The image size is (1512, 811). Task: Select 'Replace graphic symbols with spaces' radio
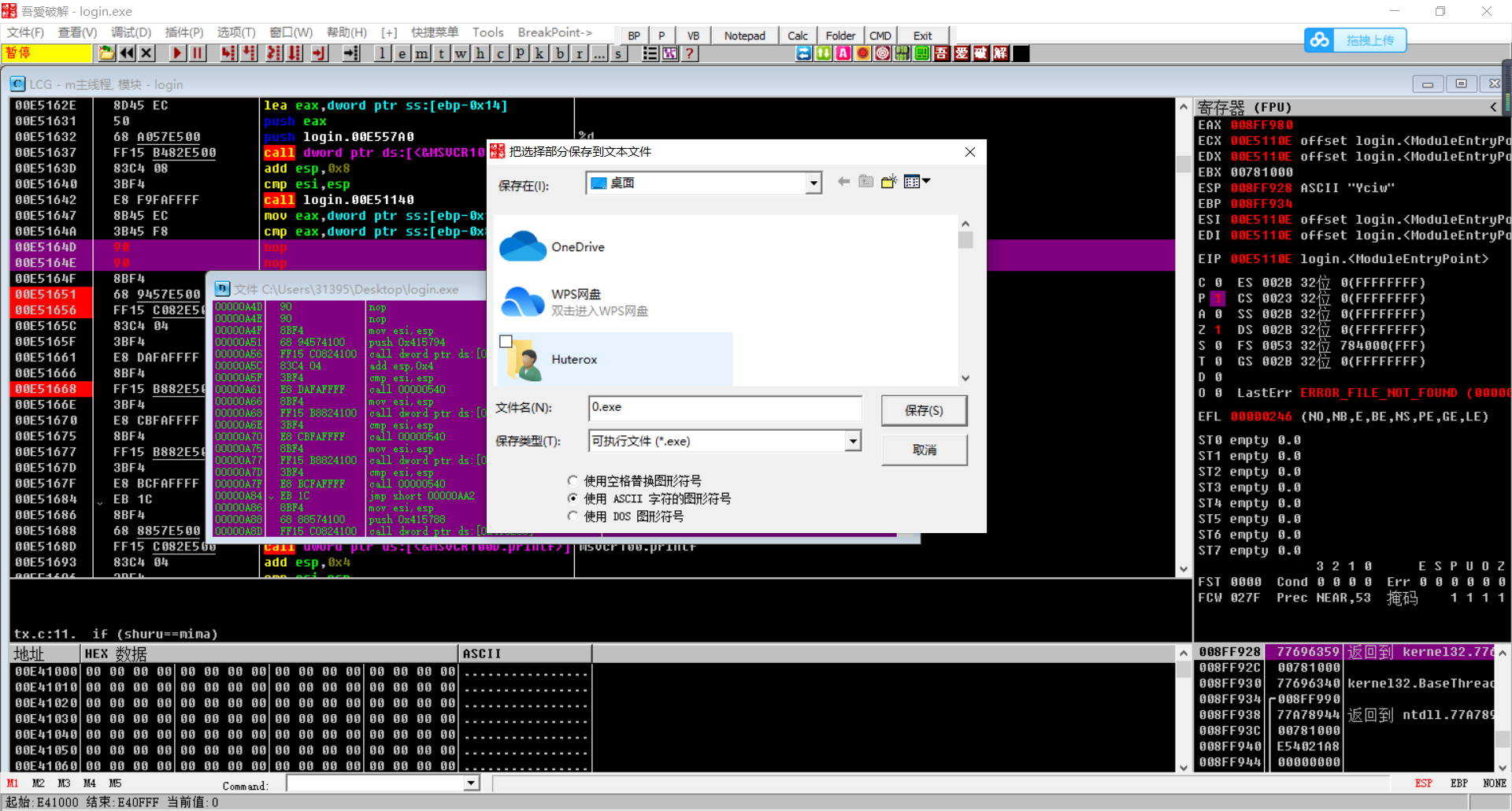(x=573, y=480)
